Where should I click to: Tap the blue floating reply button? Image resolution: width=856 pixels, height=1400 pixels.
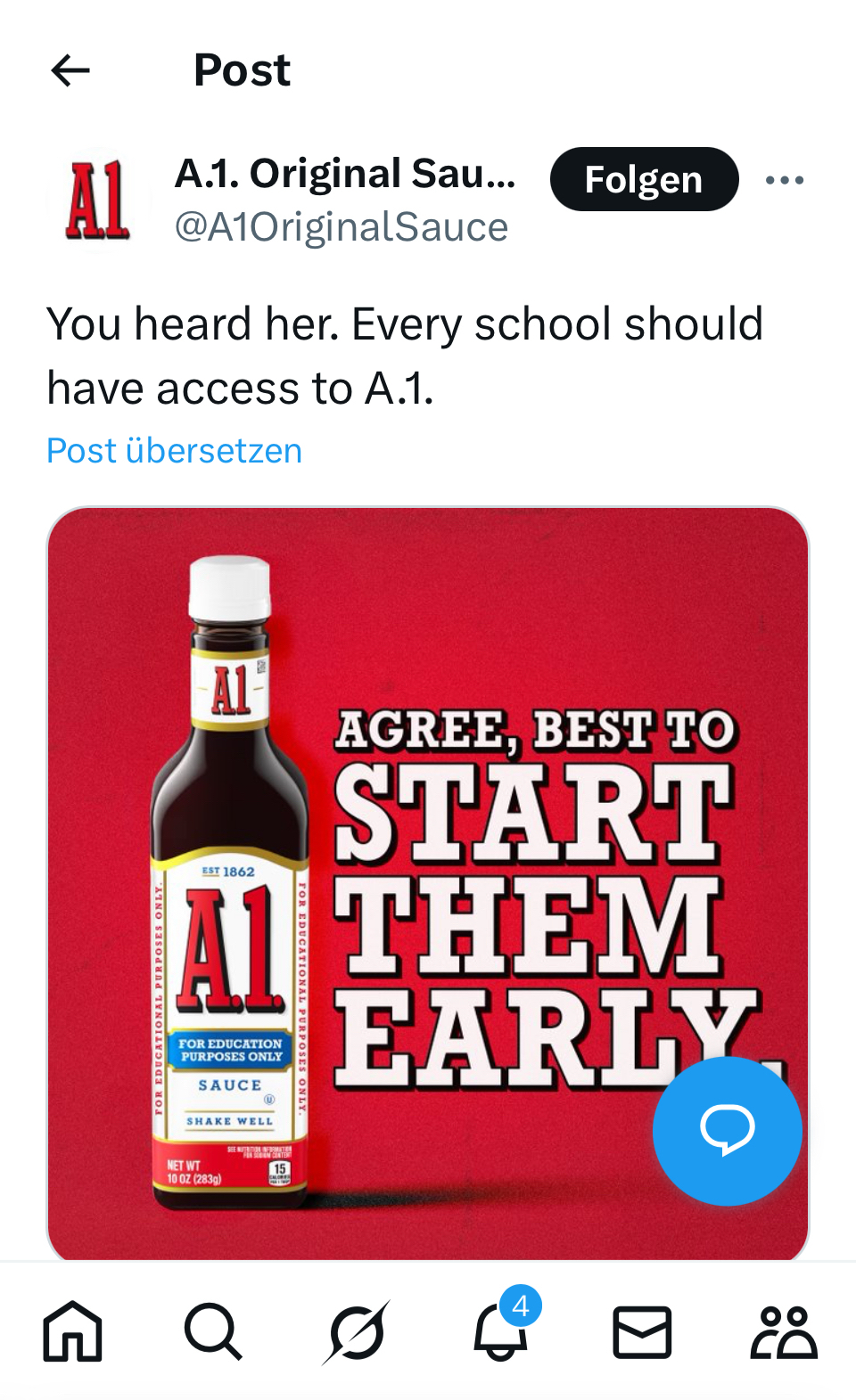[727, 1130]
